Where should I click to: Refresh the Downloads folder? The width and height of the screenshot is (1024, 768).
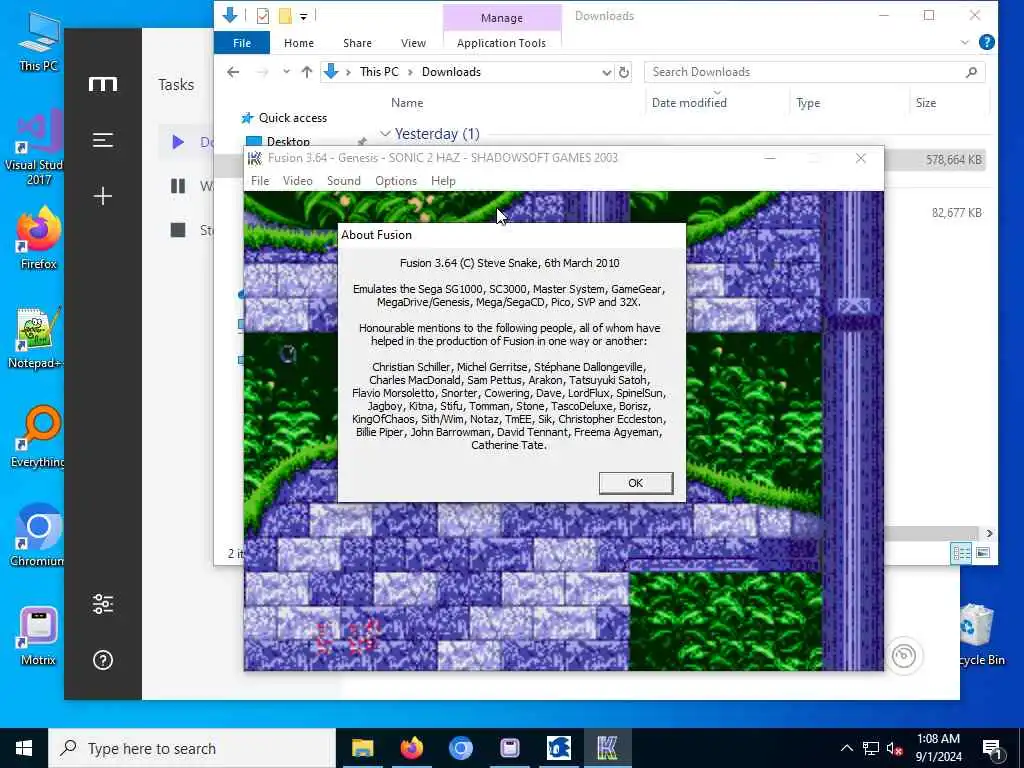[x=624, y=72]
